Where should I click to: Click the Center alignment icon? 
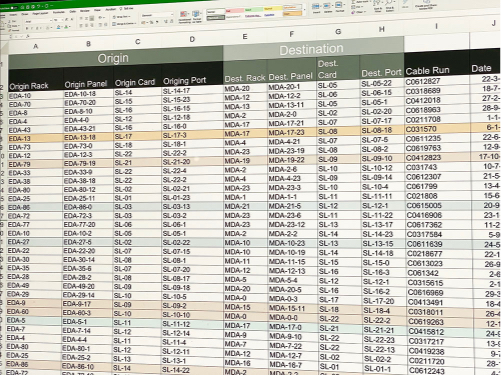tap(86, 25)
